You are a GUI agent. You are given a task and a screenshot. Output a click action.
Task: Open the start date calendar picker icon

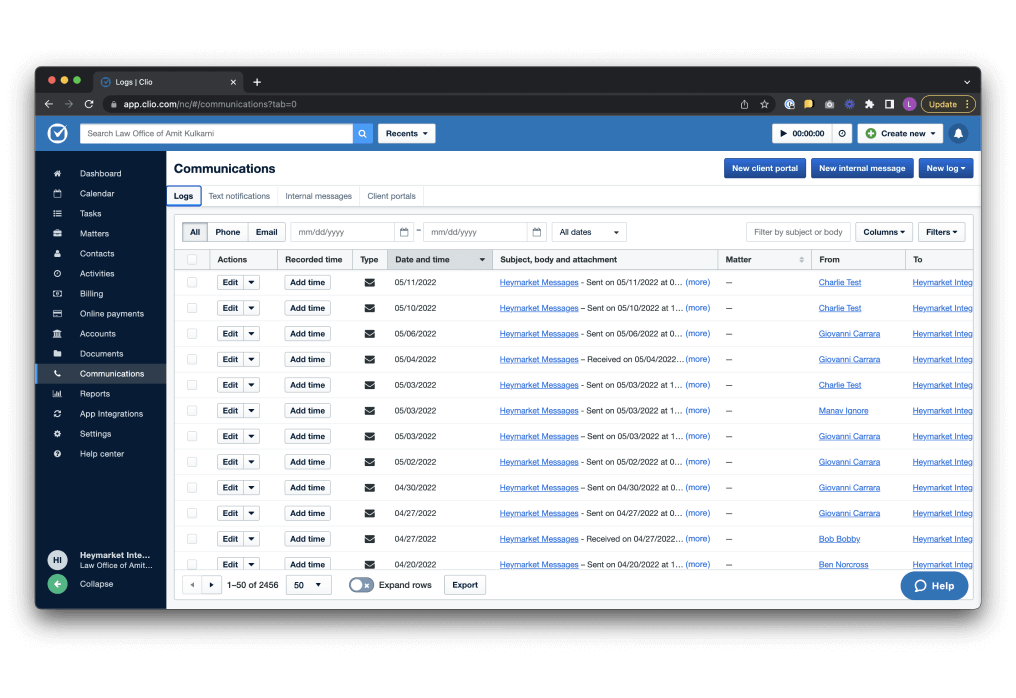point(404,232)
